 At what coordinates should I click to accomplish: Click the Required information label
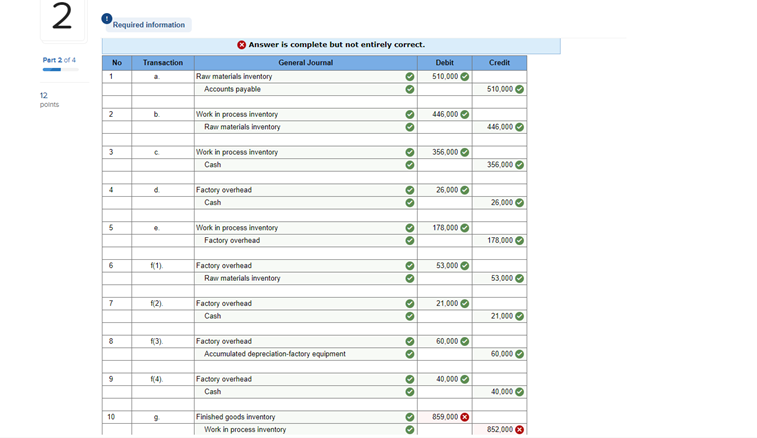149,25
